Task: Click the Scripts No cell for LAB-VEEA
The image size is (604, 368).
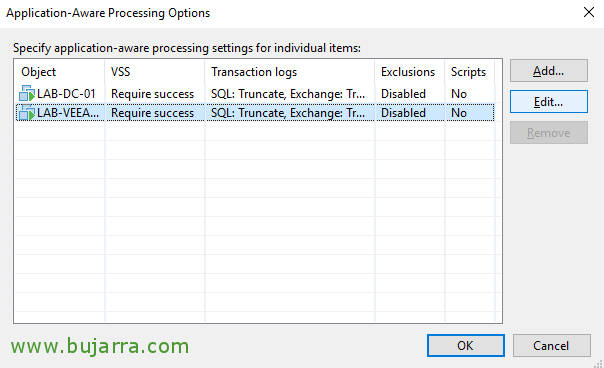Action: (x=459, y=113)
